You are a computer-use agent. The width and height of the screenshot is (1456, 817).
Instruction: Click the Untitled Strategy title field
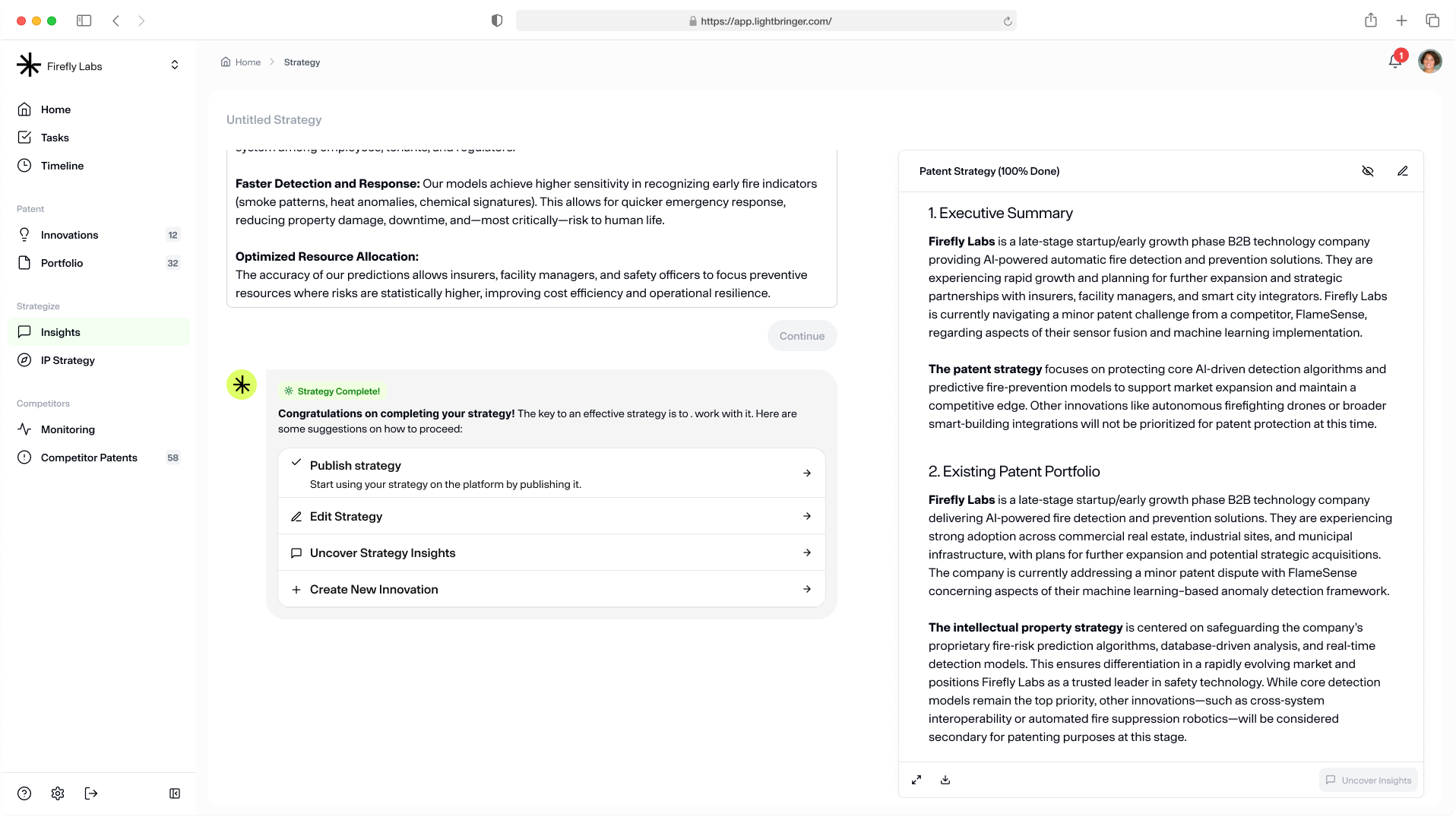coord(274,119)
